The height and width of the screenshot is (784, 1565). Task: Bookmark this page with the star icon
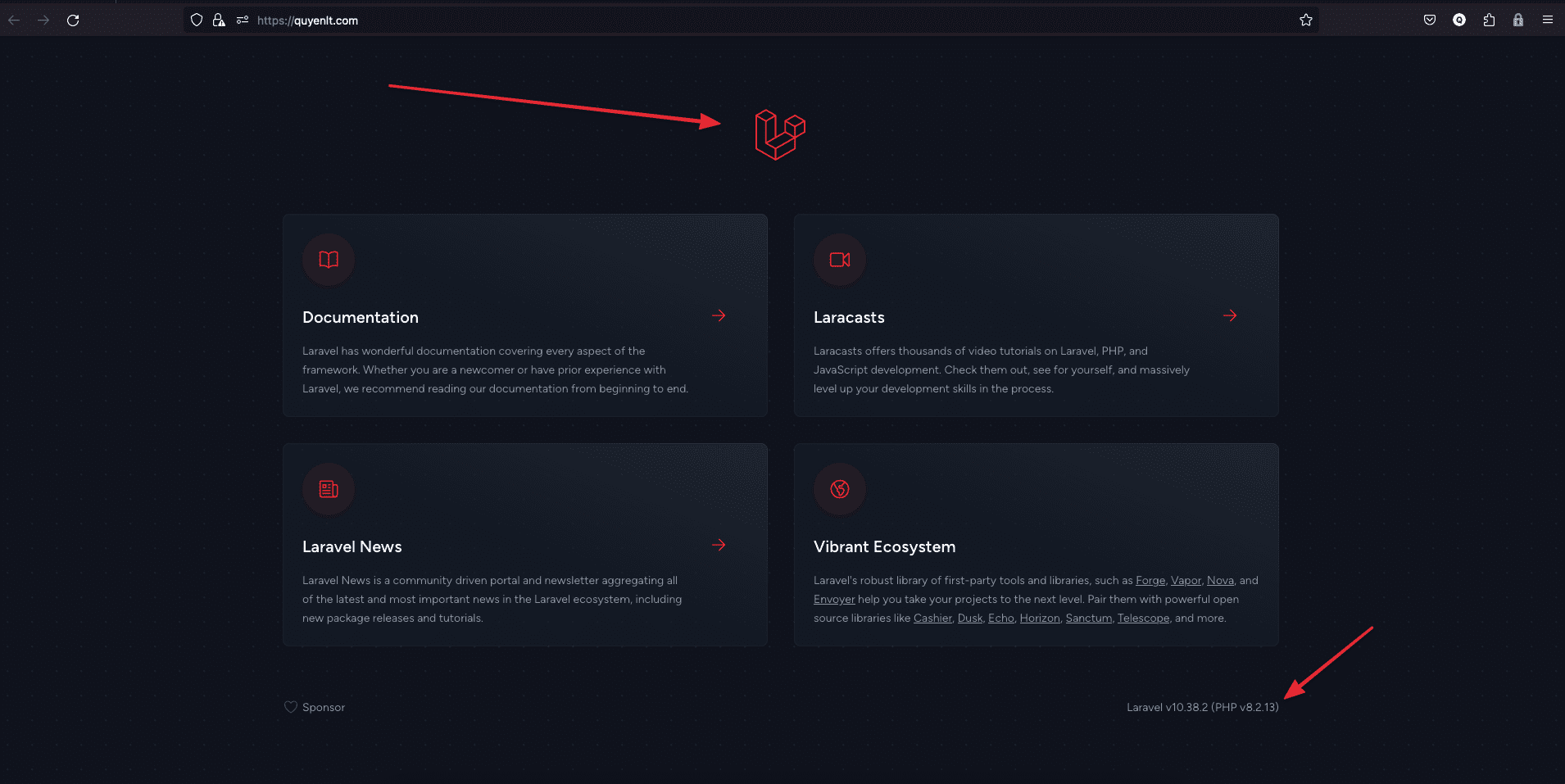pos(1306,20)
